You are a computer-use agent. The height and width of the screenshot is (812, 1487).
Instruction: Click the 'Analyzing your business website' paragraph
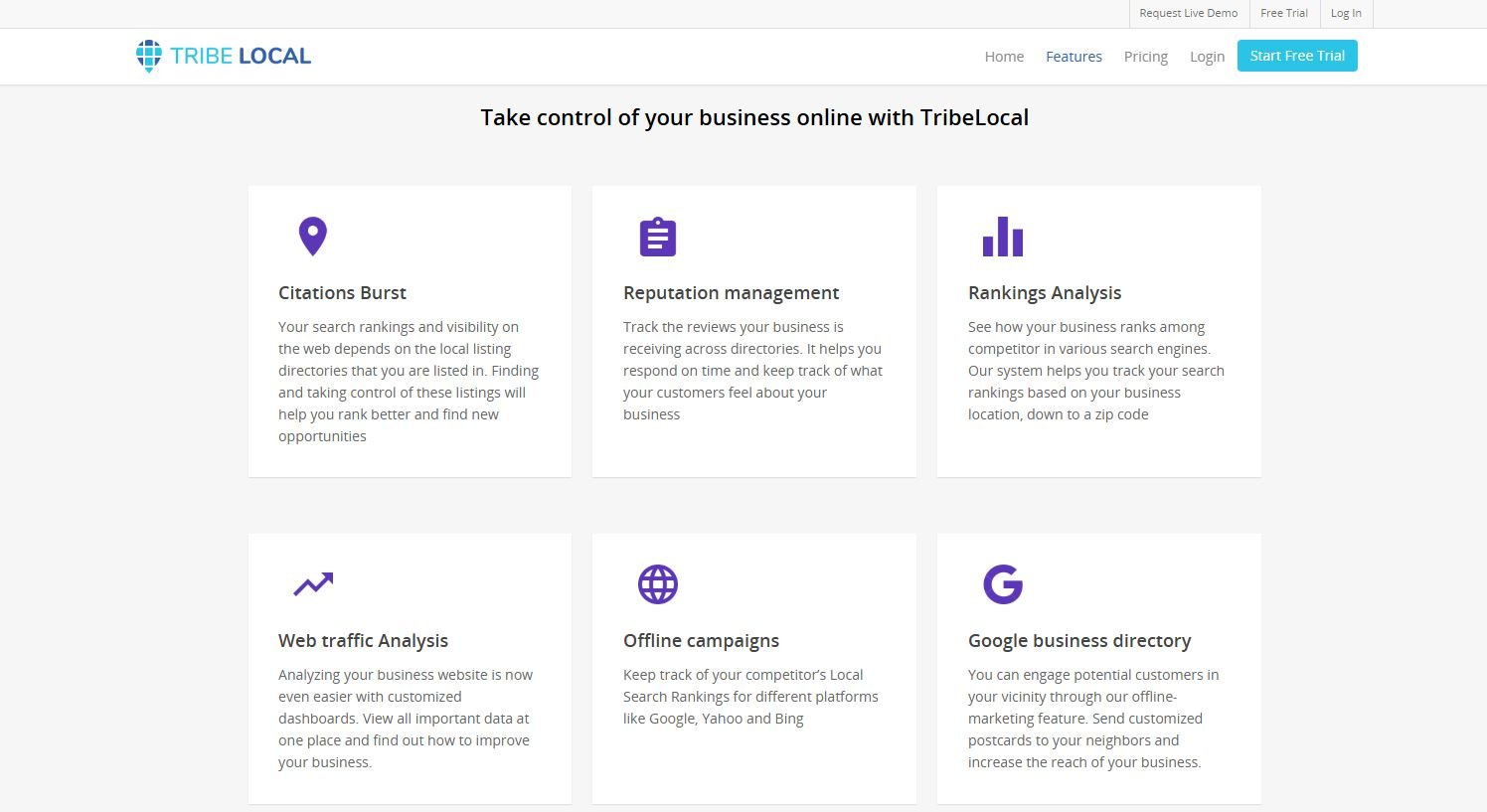406,719
